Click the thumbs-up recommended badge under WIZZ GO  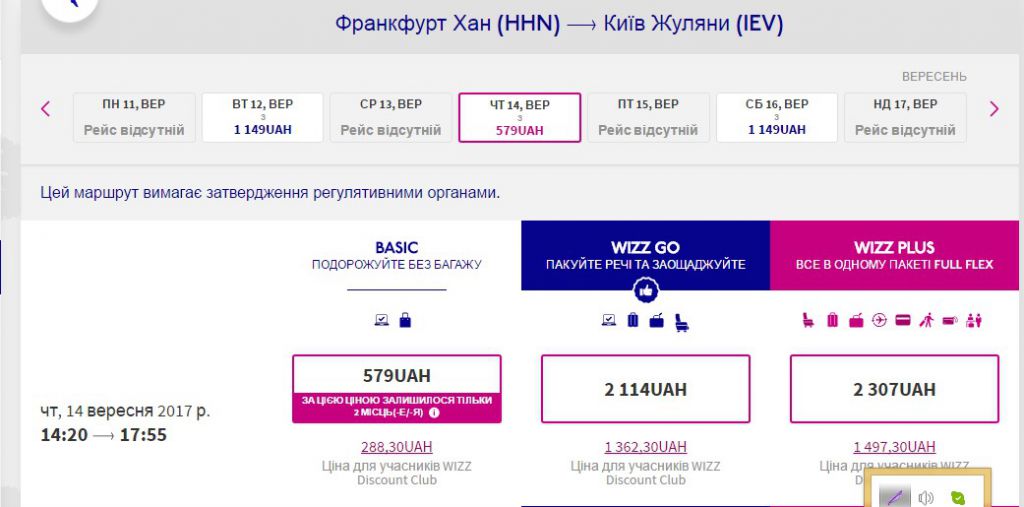(x=645, y=290)
